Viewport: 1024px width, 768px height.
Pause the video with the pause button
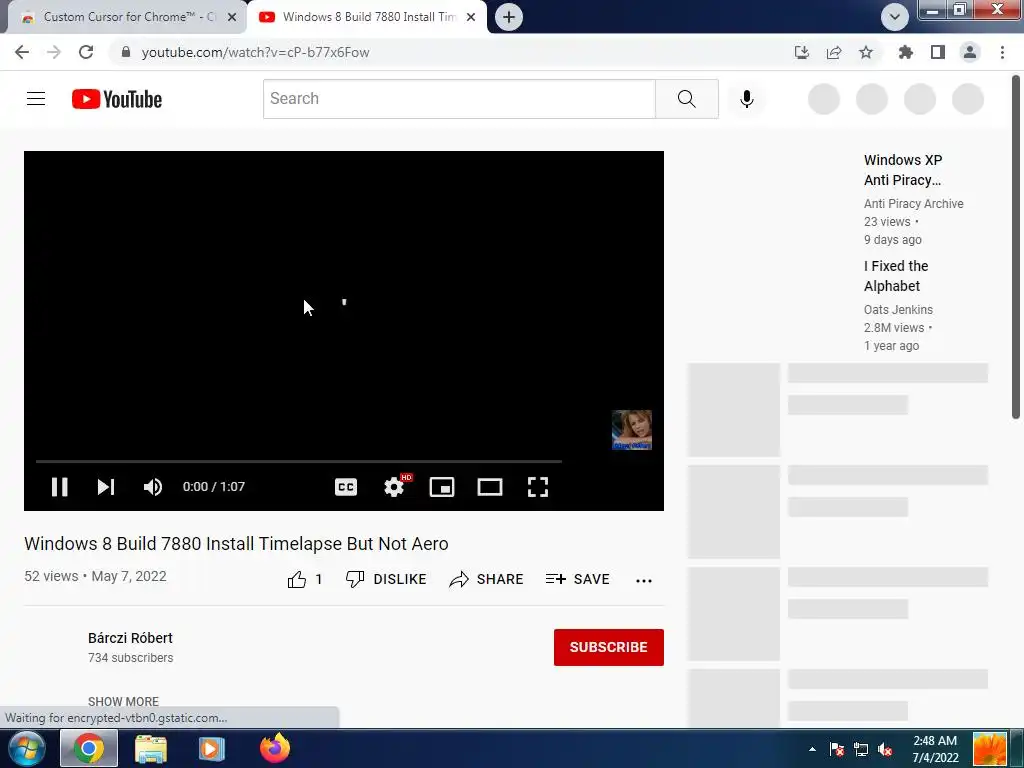click(59, 487)
